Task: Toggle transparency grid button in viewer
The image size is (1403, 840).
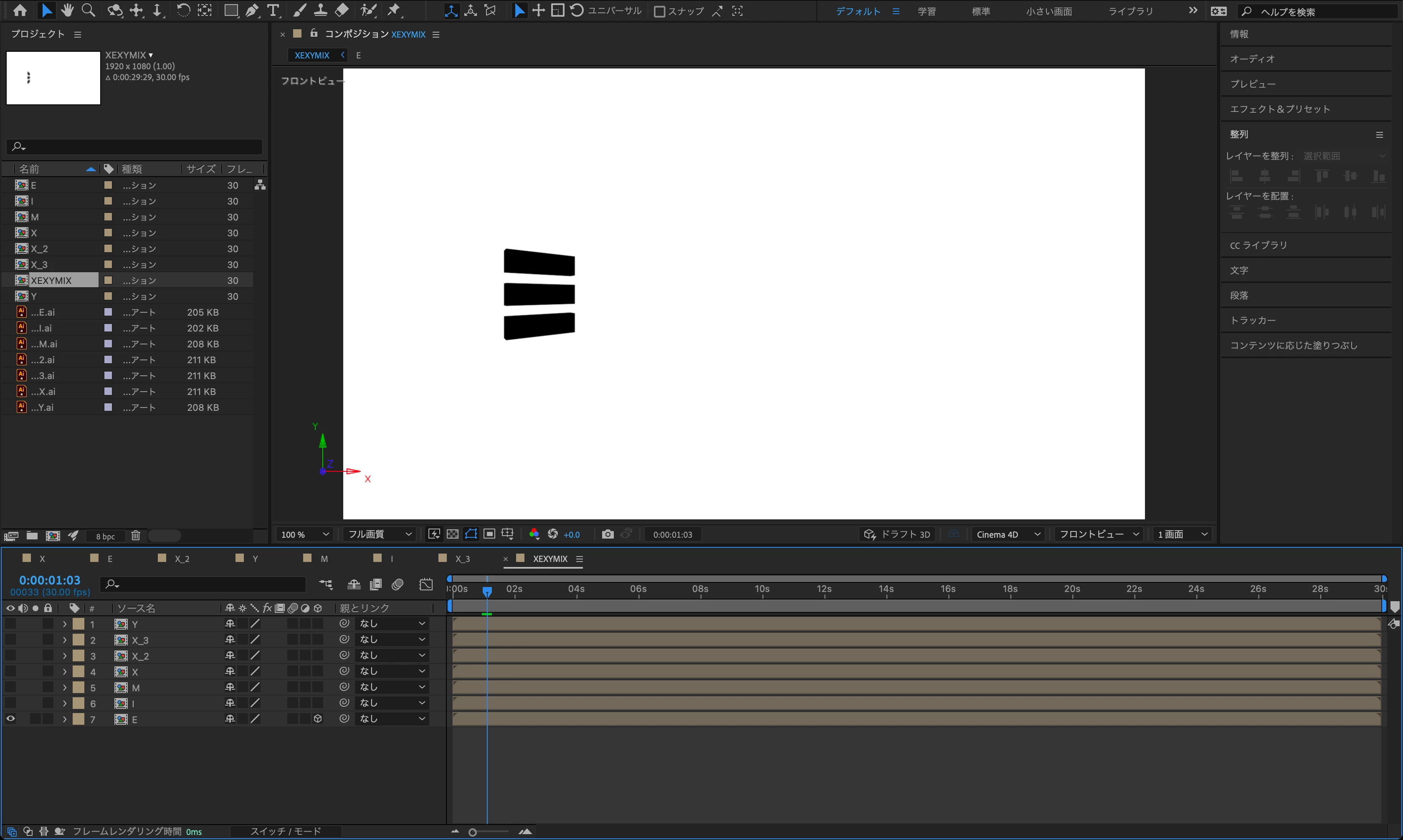Action: tap(452, 534)
